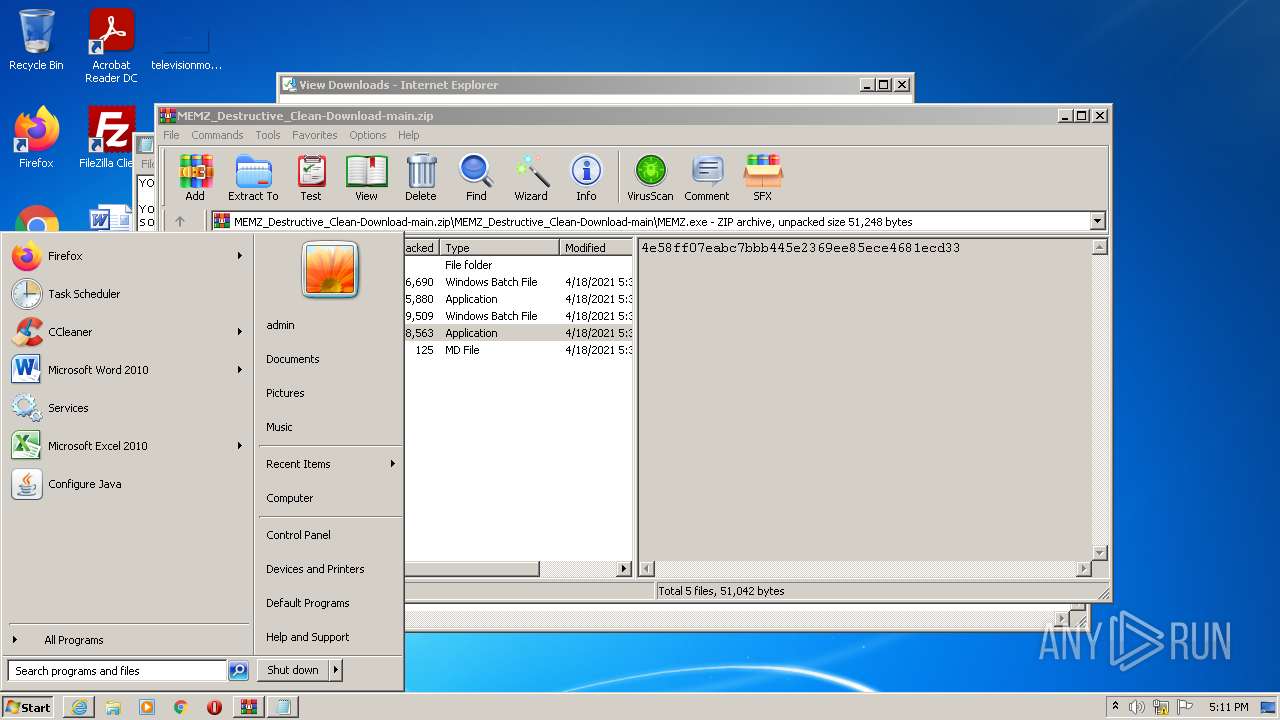Click Windows Explorer taskbar icon
Screen dimensions: 1280x720
113,707
